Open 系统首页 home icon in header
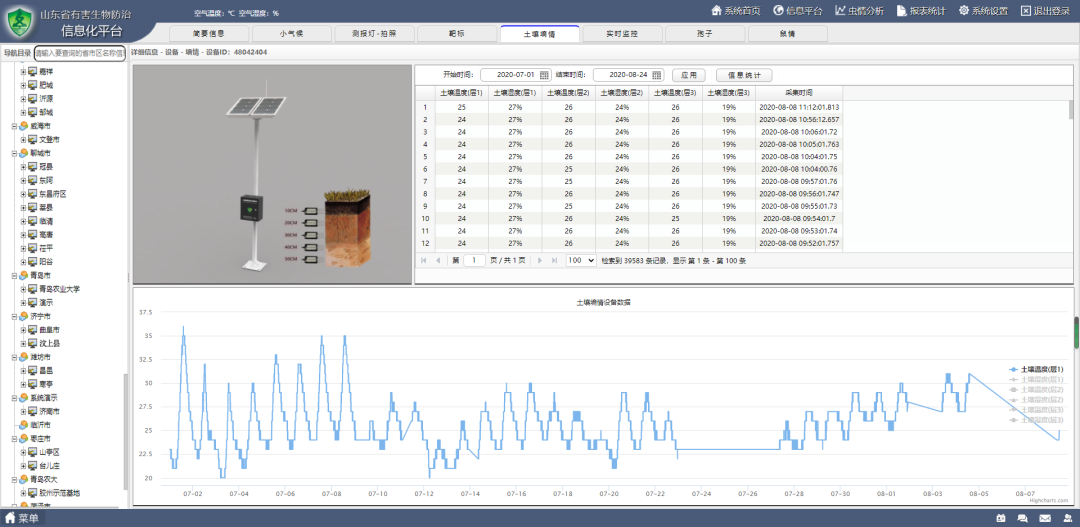 [716, 10]
